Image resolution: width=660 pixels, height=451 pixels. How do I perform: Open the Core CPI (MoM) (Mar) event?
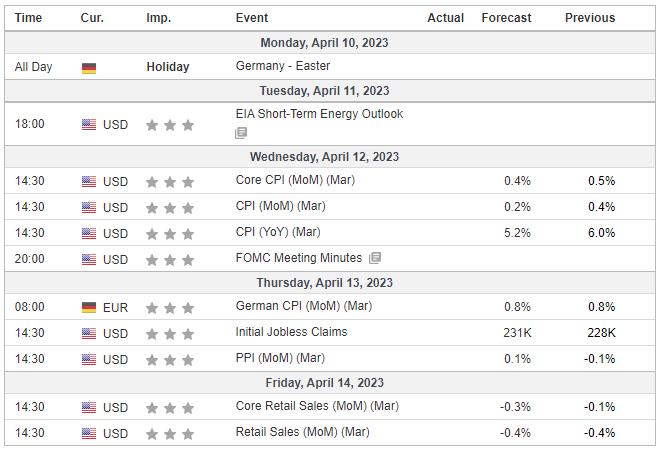[x=295, y=180]
